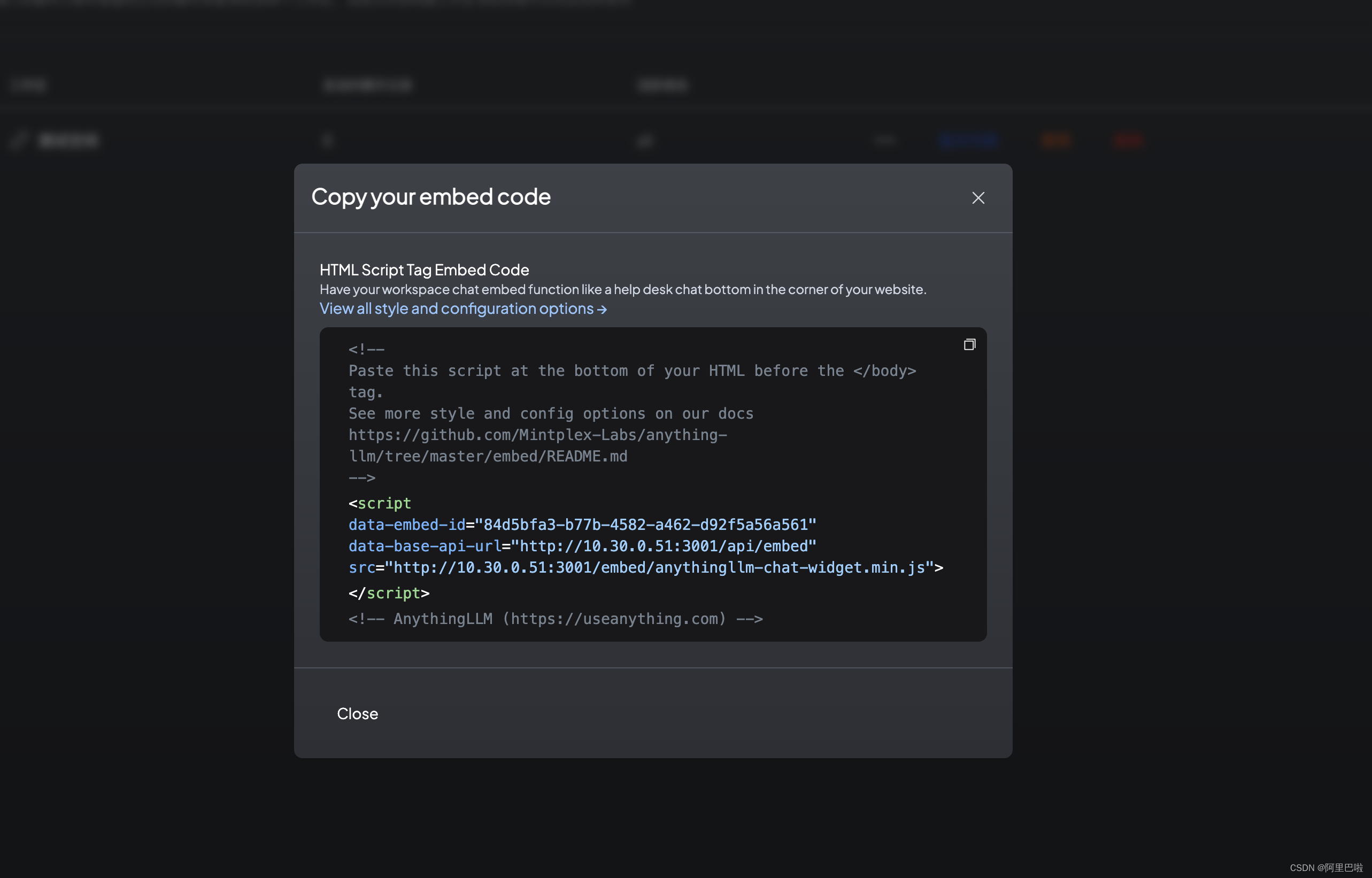
Task: Click the data-base-api-url attribute line
Action: [x=582, y=545]
